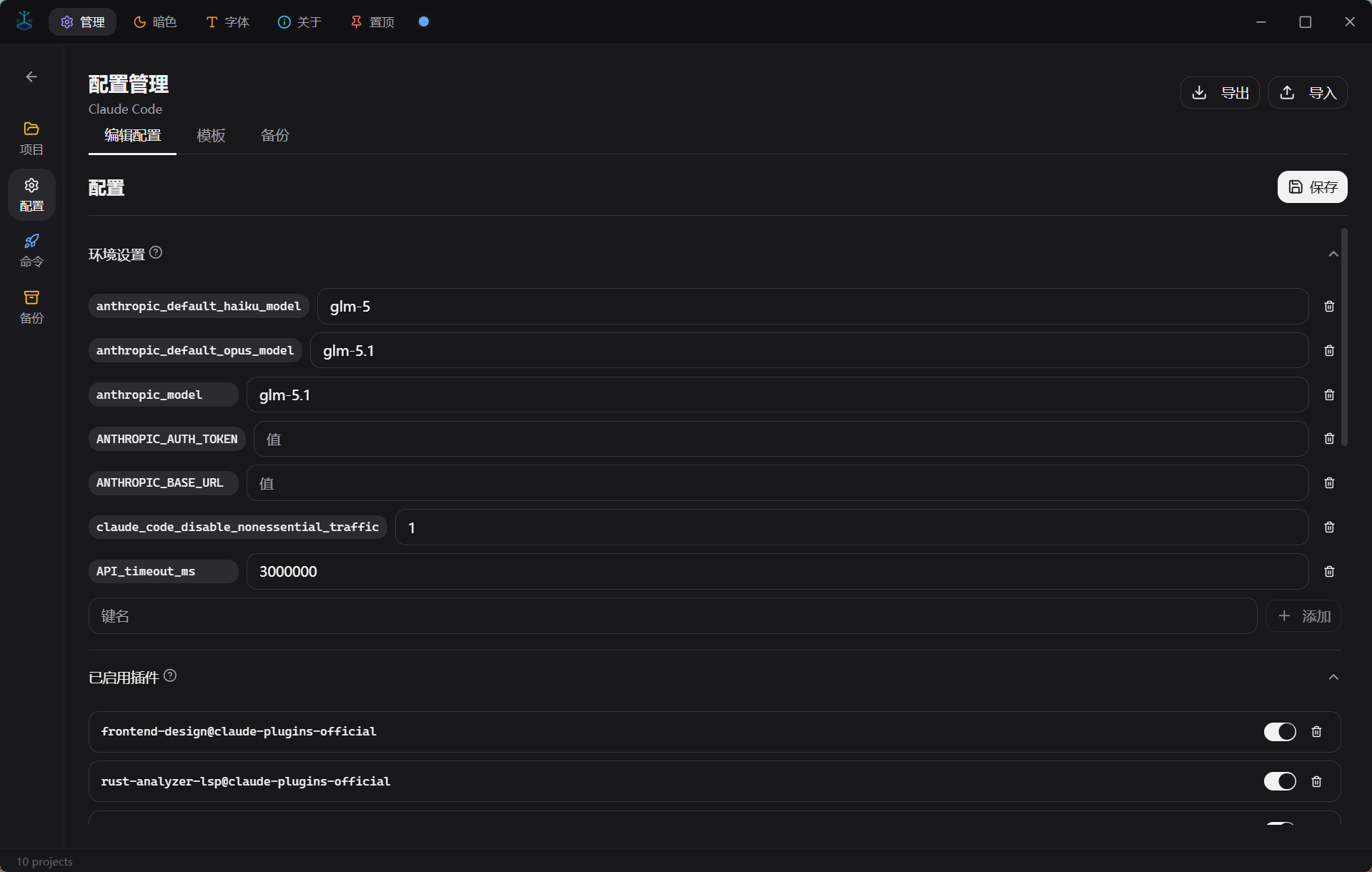1372x872 pixels.
Task: Click the 10 projects status text
Action: click(44, 862)
